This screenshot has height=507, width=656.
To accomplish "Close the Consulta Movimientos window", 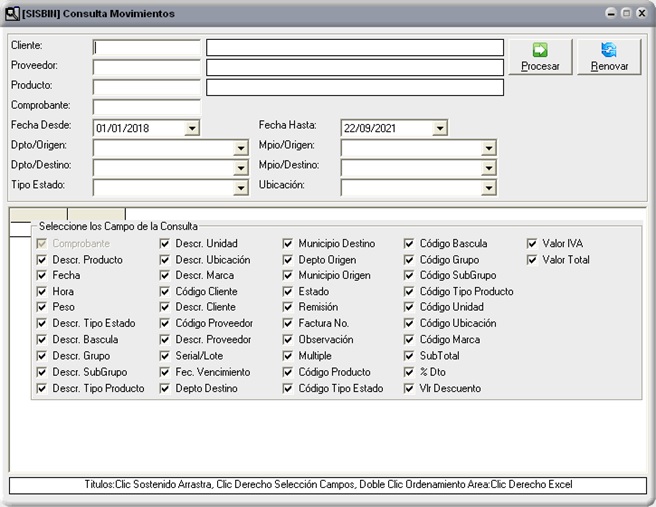I will tap(641, 13).
